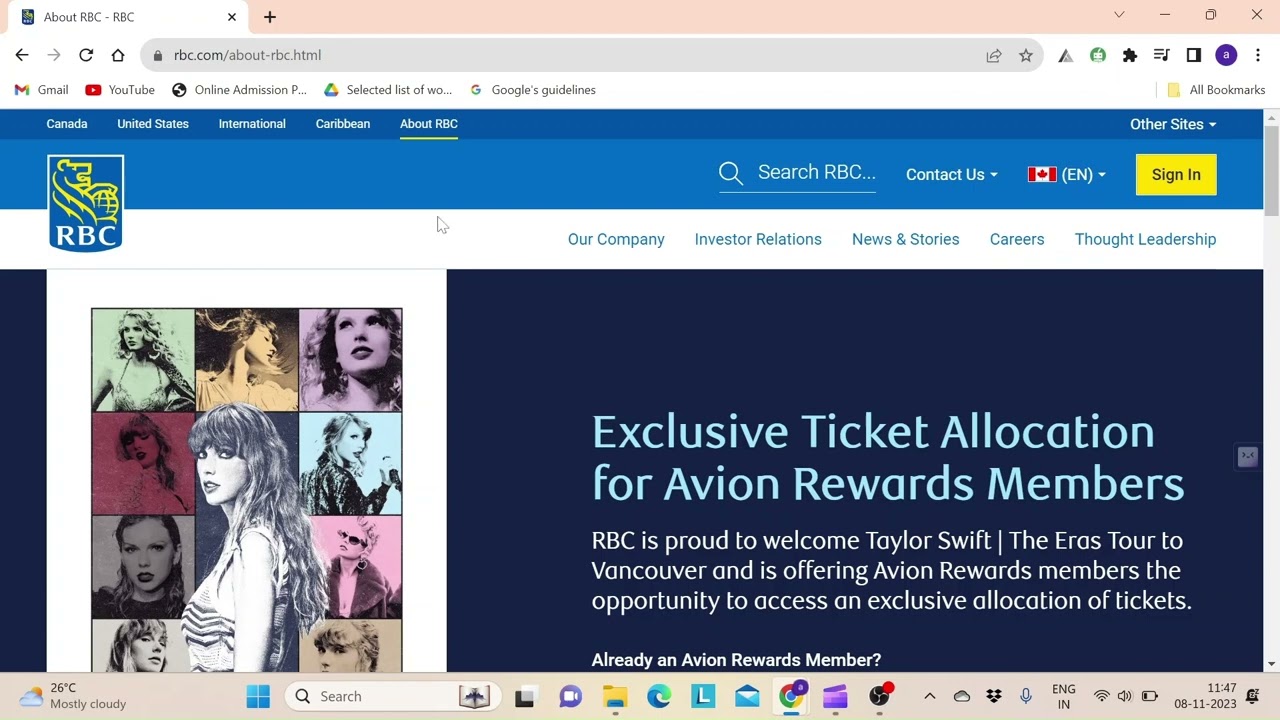
Task: Click the share page icon
Action: (994, 55)
